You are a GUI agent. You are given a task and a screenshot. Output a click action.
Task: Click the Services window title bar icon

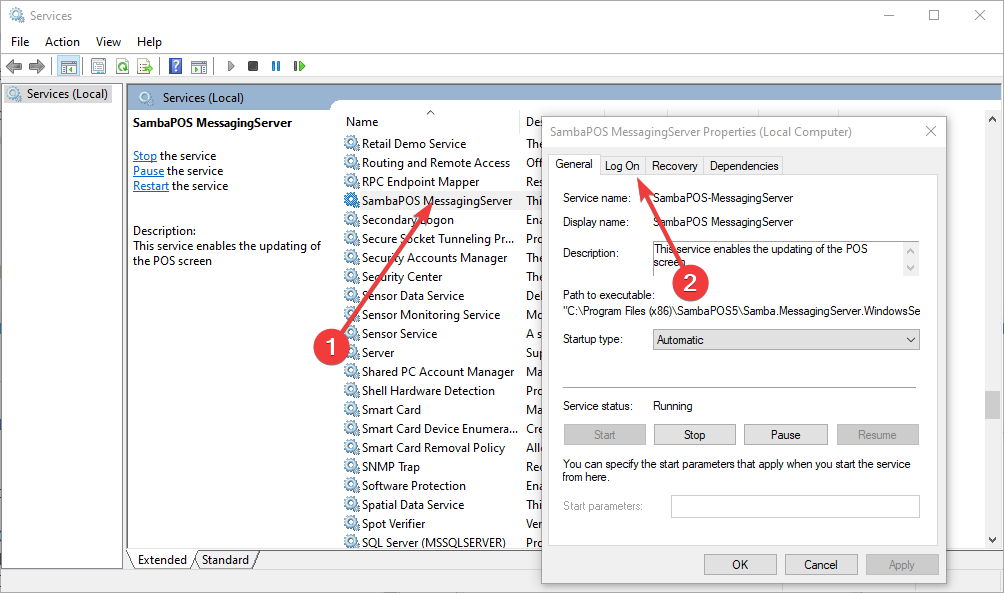coord(17,15)
